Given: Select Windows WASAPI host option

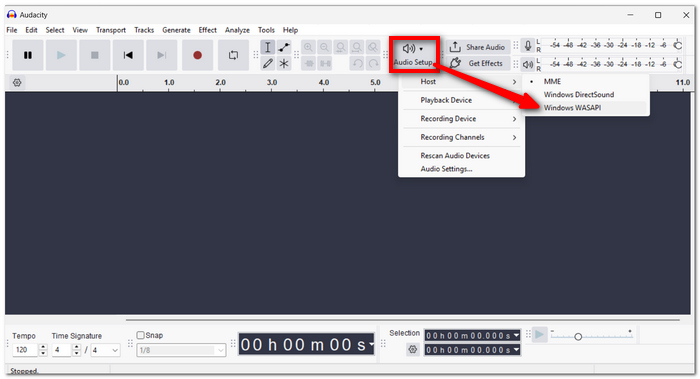Looking at the screenshot, I should [x=585, y=108].
